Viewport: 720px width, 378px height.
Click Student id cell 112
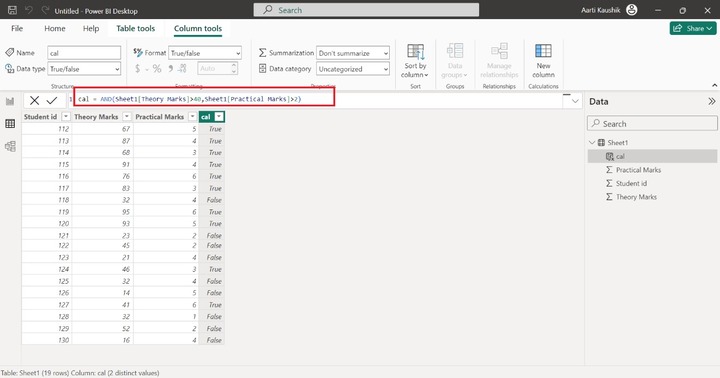46,129
